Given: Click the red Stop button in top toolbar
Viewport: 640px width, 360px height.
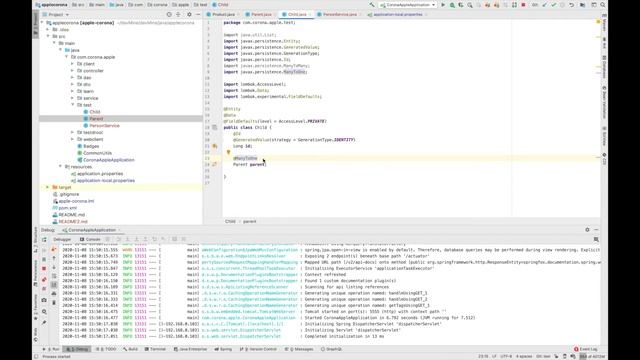Looking at the screenshot, I should [x=523, y=5].
